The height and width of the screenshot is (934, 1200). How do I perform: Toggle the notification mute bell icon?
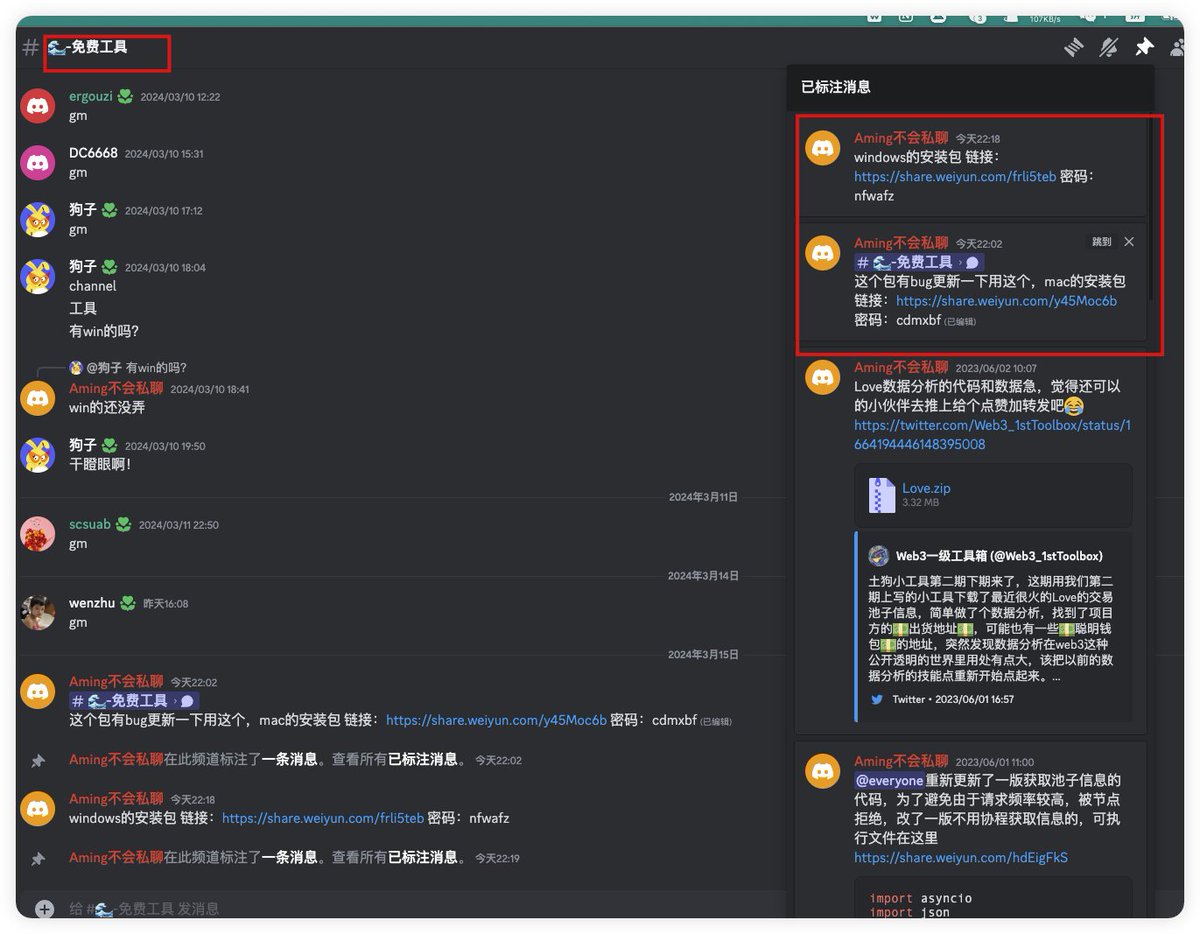coord(1108,47)
